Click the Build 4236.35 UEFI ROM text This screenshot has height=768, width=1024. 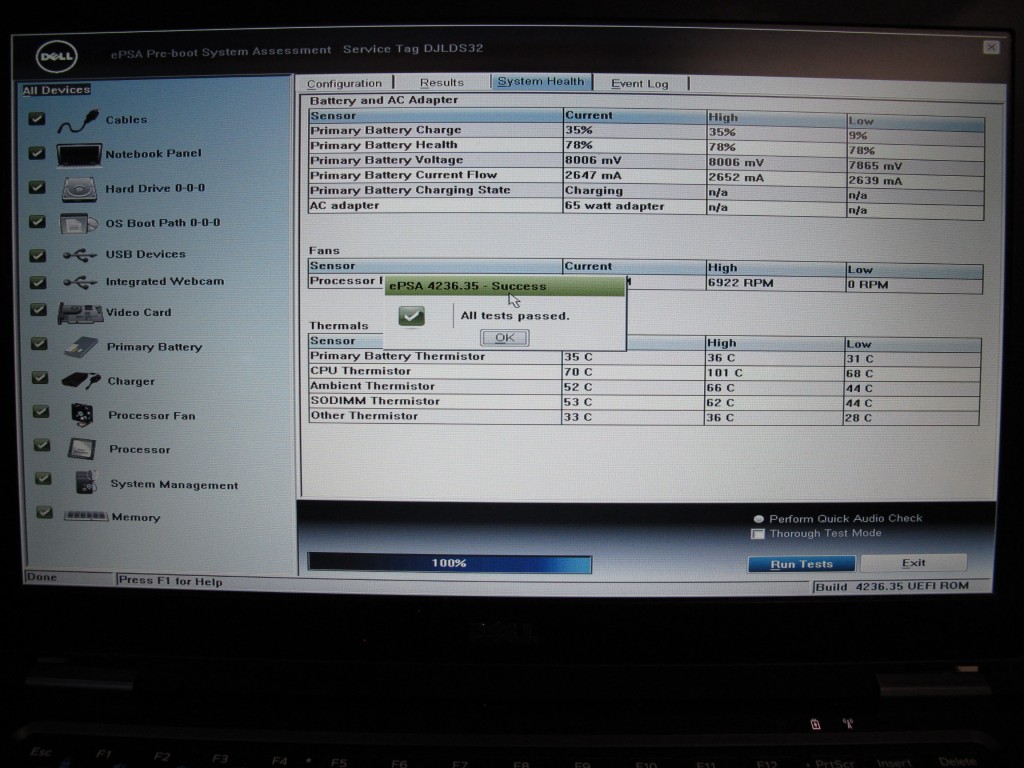coord(892,586)
